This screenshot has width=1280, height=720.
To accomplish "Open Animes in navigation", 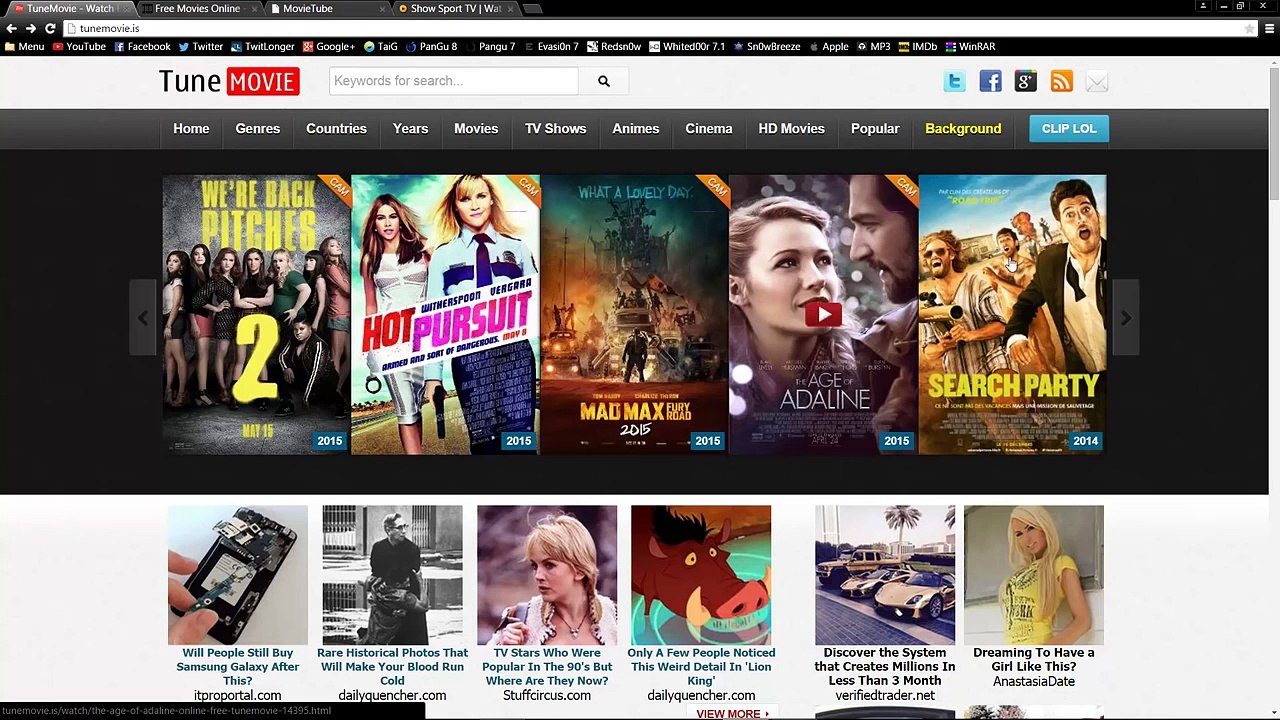I will tap(636, 129).
